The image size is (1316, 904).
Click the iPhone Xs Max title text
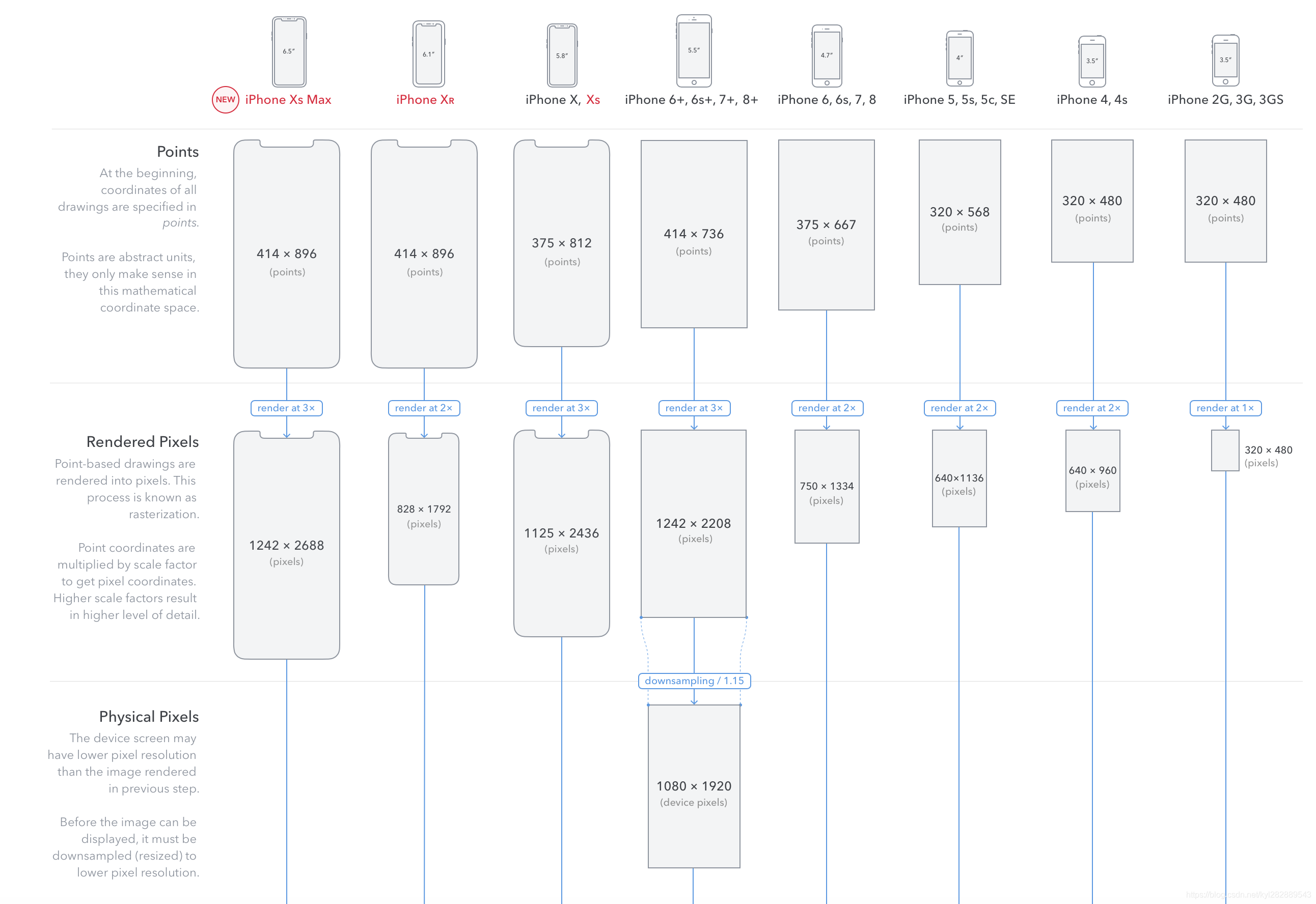[288, 100]
